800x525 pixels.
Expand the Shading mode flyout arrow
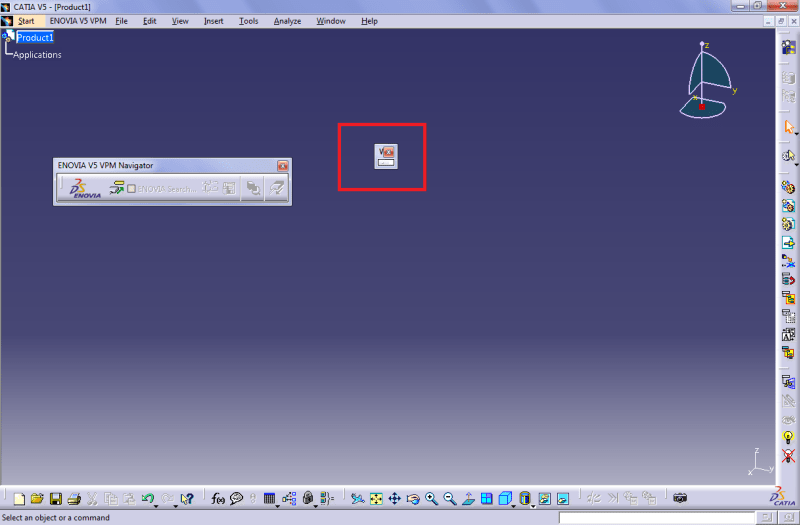click(x=533, y=506)
